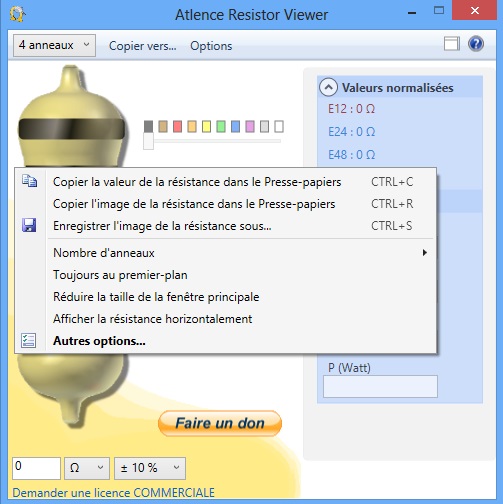Toggle Toujours au premier-plan option
This screenshot has height=504, width=503.
point(120,275)
